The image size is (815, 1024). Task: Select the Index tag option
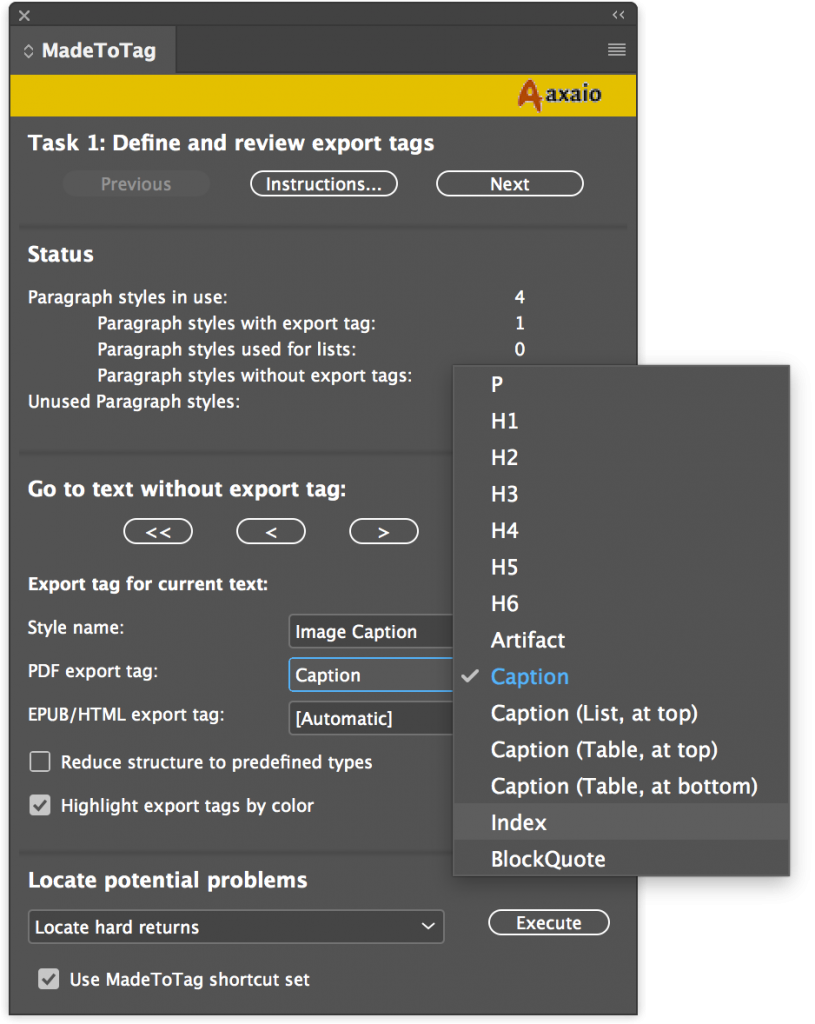622,822
